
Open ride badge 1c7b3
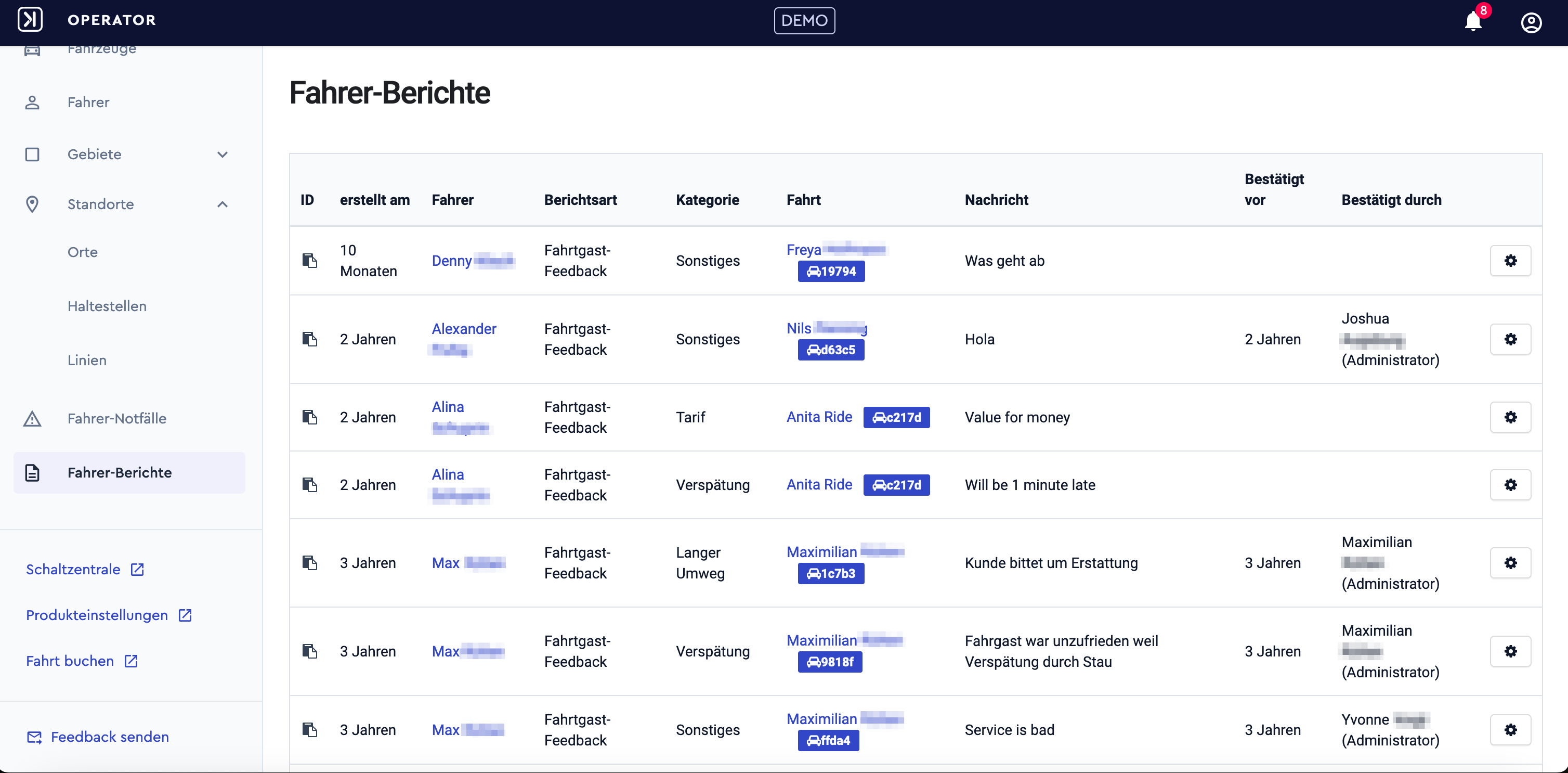coord(831,574)
